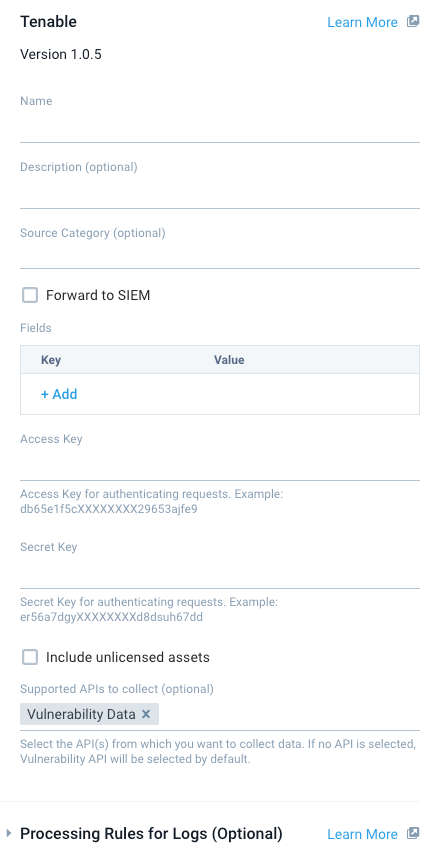Select the Source Category (optional) field
The image size is (432, 857).
[x=220, y=255]
